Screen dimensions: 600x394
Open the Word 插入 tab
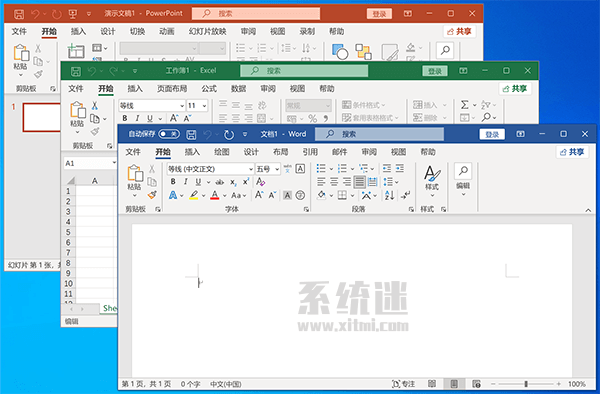click(192, 152)
